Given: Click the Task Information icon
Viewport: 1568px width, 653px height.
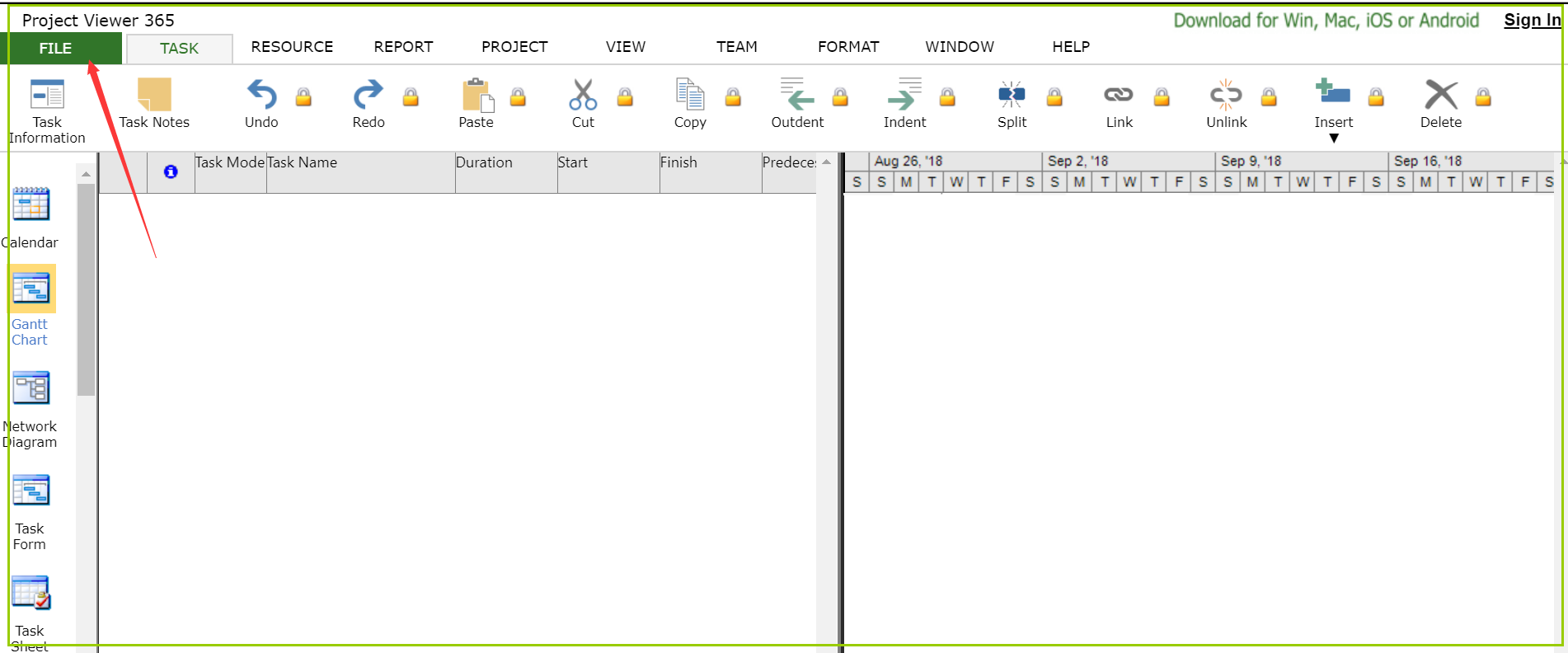Looking at the screenshot, I should (x=47, y=94).
